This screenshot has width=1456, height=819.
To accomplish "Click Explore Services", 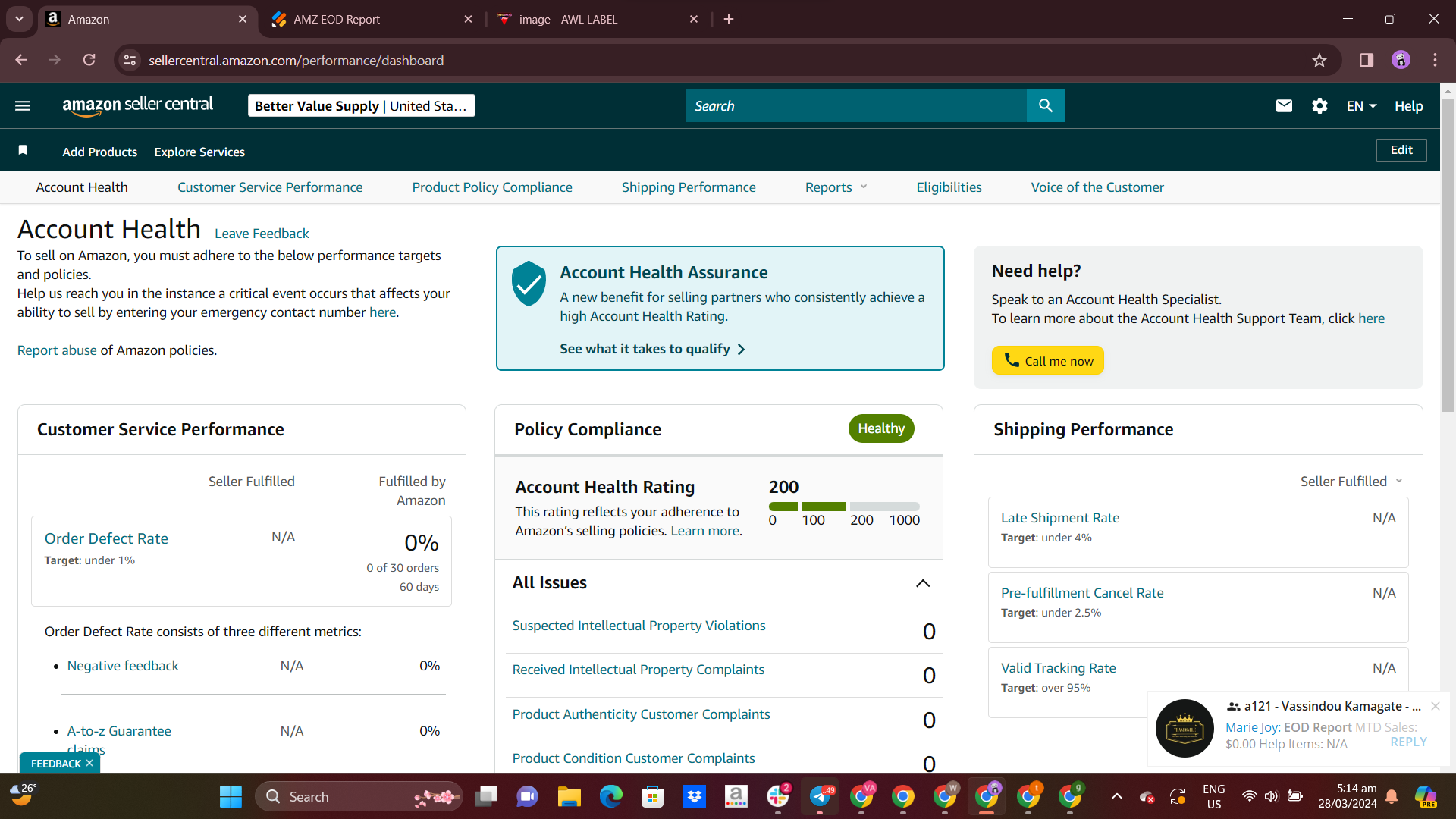I will click(199, 152).
